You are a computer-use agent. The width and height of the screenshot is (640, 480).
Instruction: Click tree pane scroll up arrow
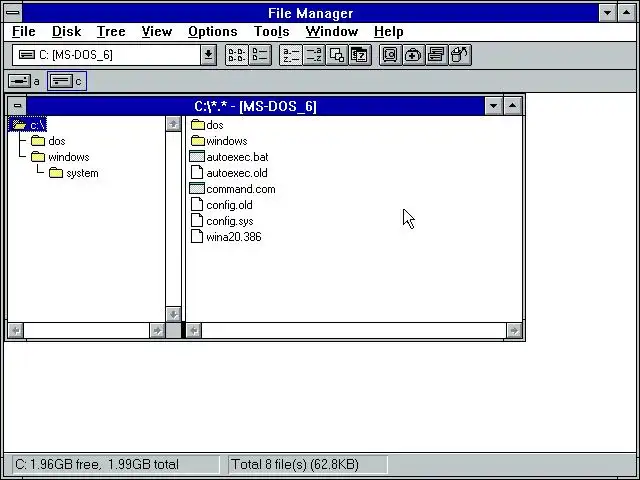tap(173, 124)
